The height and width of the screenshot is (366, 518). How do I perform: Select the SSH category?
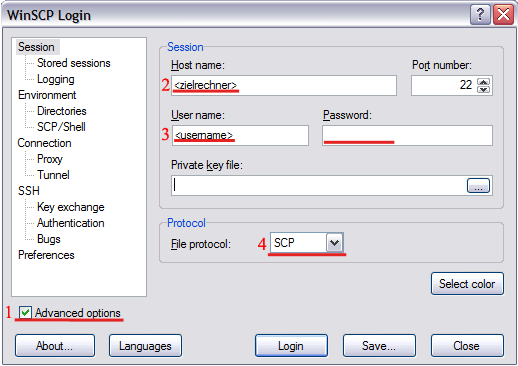click(x=29, y=191)
